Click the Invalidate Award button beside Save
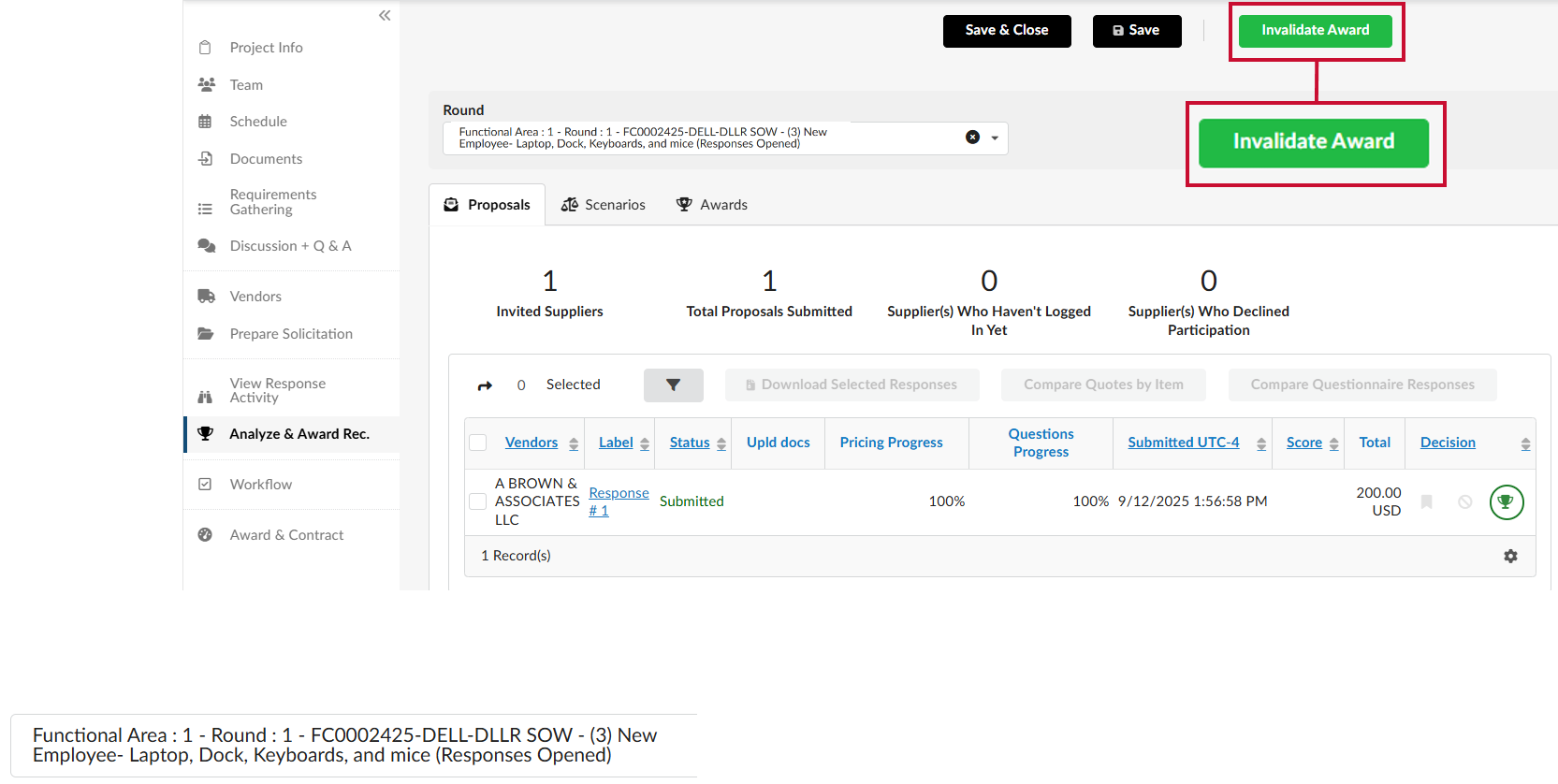This screenshot has height=784, width=1558. pos(1316,31)
